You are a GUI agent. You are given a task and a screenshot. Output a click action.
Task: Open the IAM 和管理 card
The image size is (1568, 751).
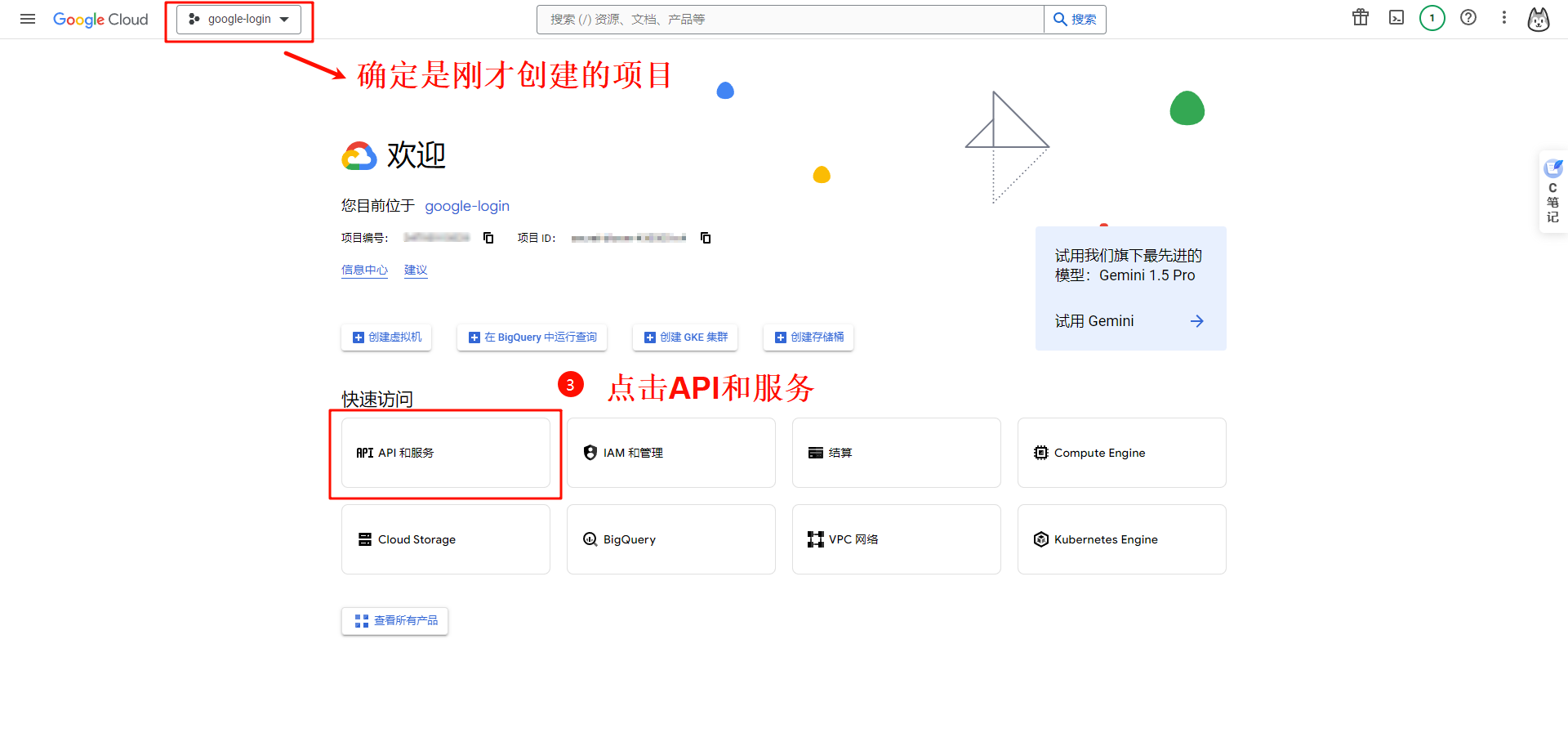(x=671, y=453)
